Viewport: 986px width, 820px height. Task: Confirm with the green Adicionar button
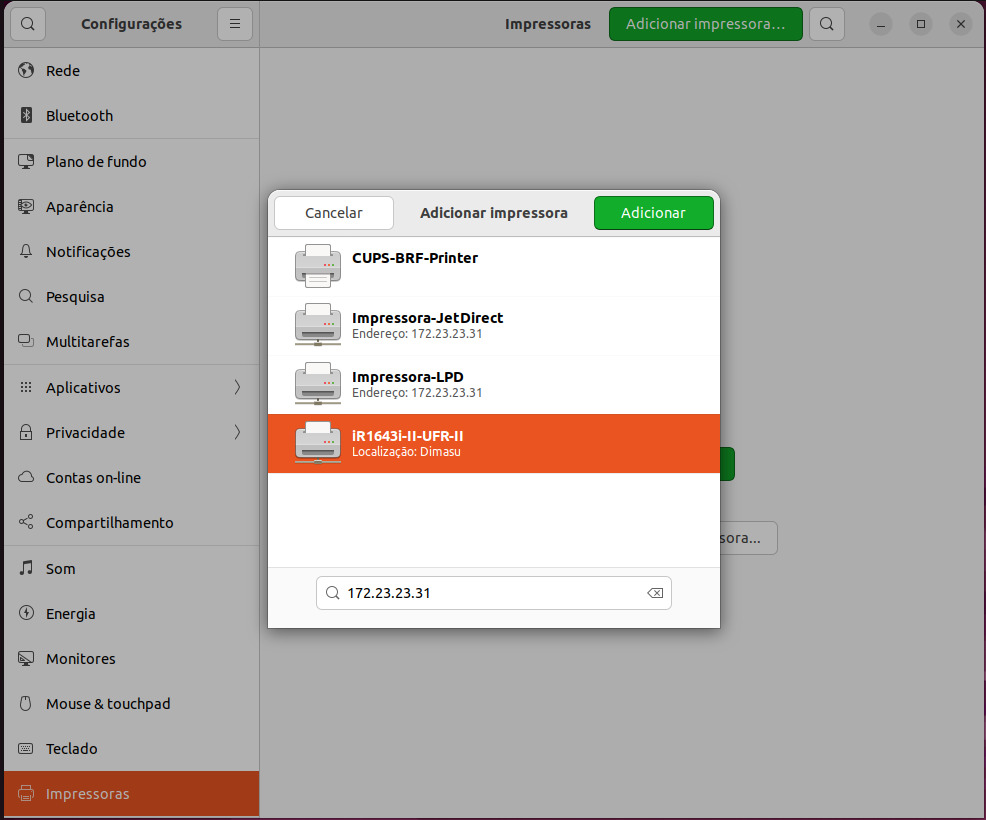click(653, 213)
